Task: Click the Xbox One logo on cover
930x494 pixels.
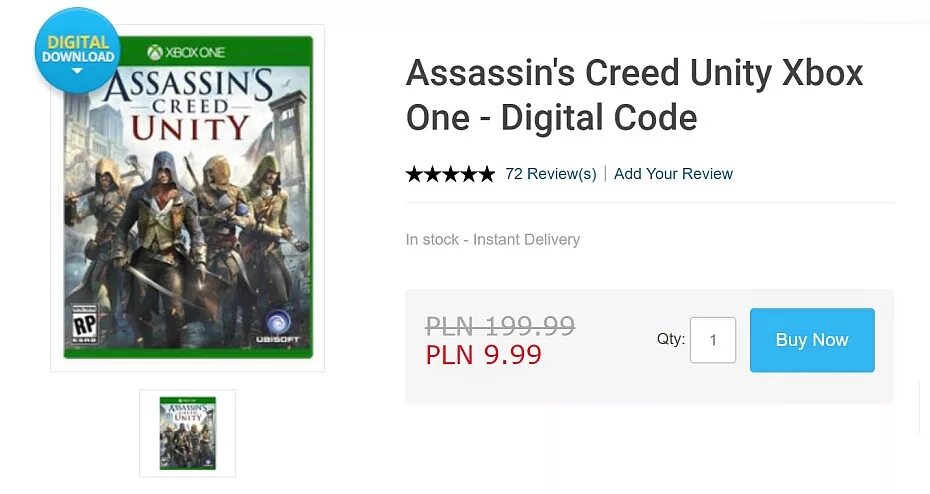Action: tap(187, 52)
